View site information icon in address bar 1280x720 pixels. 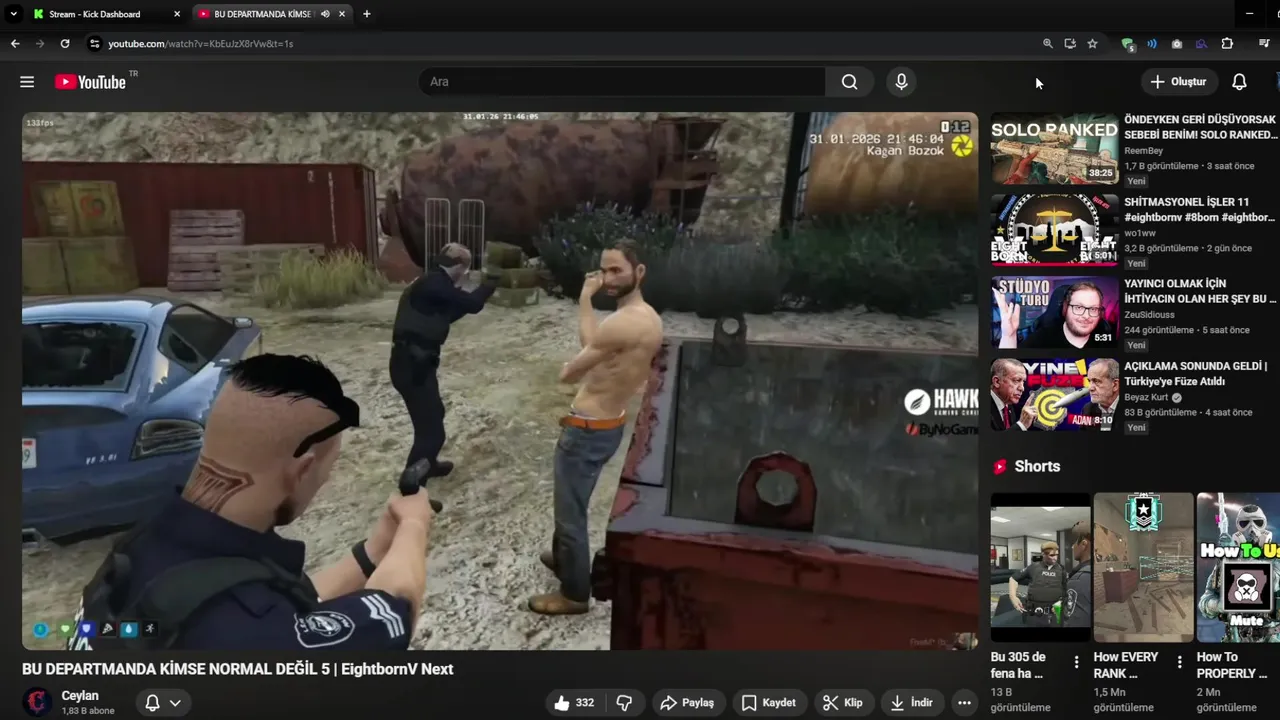click(x=95, y=44)
